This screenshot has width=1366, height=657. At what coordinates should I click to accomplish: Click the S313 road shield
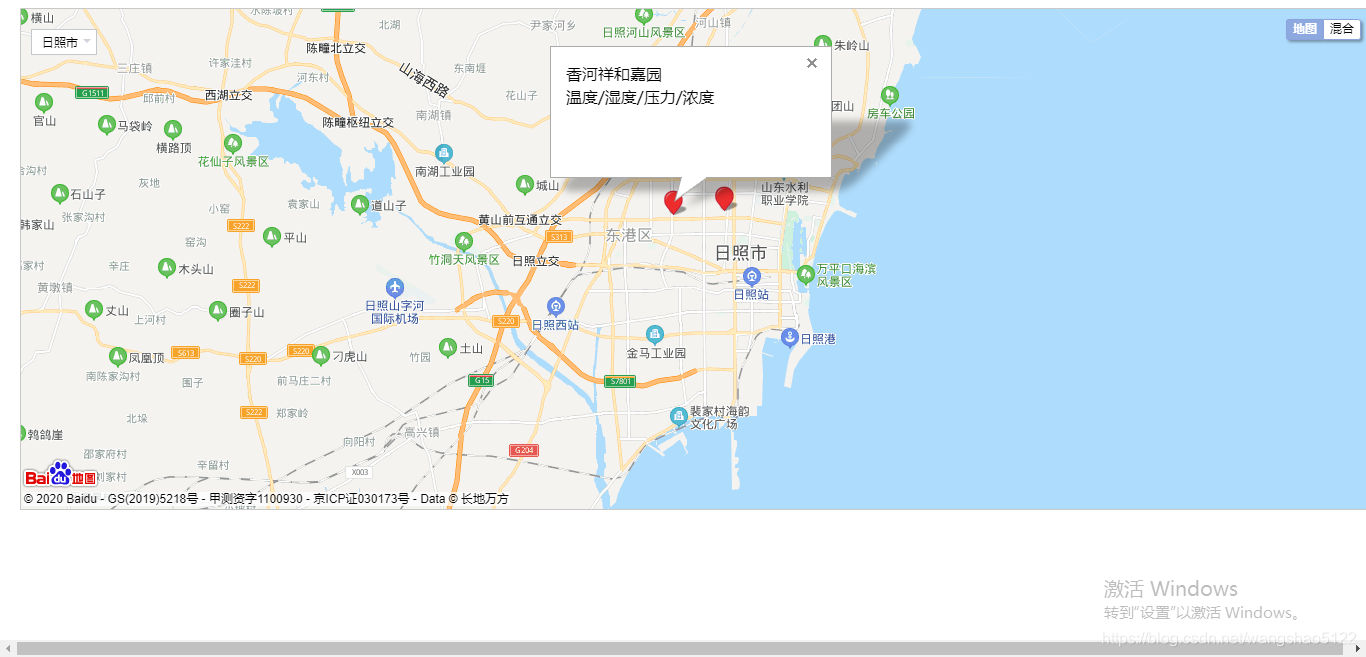point(559,237)
